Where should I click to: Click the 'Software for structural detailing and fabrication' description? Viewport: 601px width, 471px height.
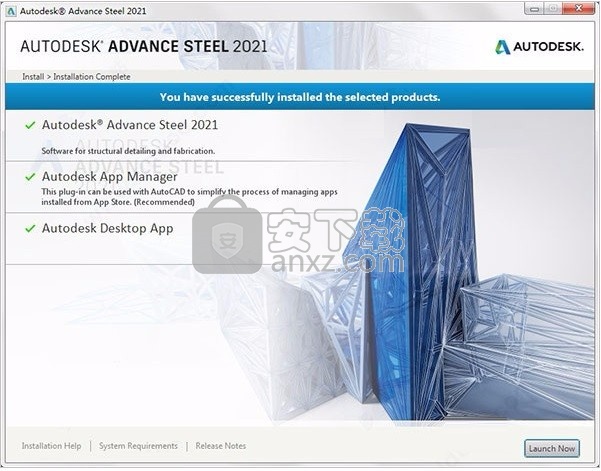click(x=128, y=151)
